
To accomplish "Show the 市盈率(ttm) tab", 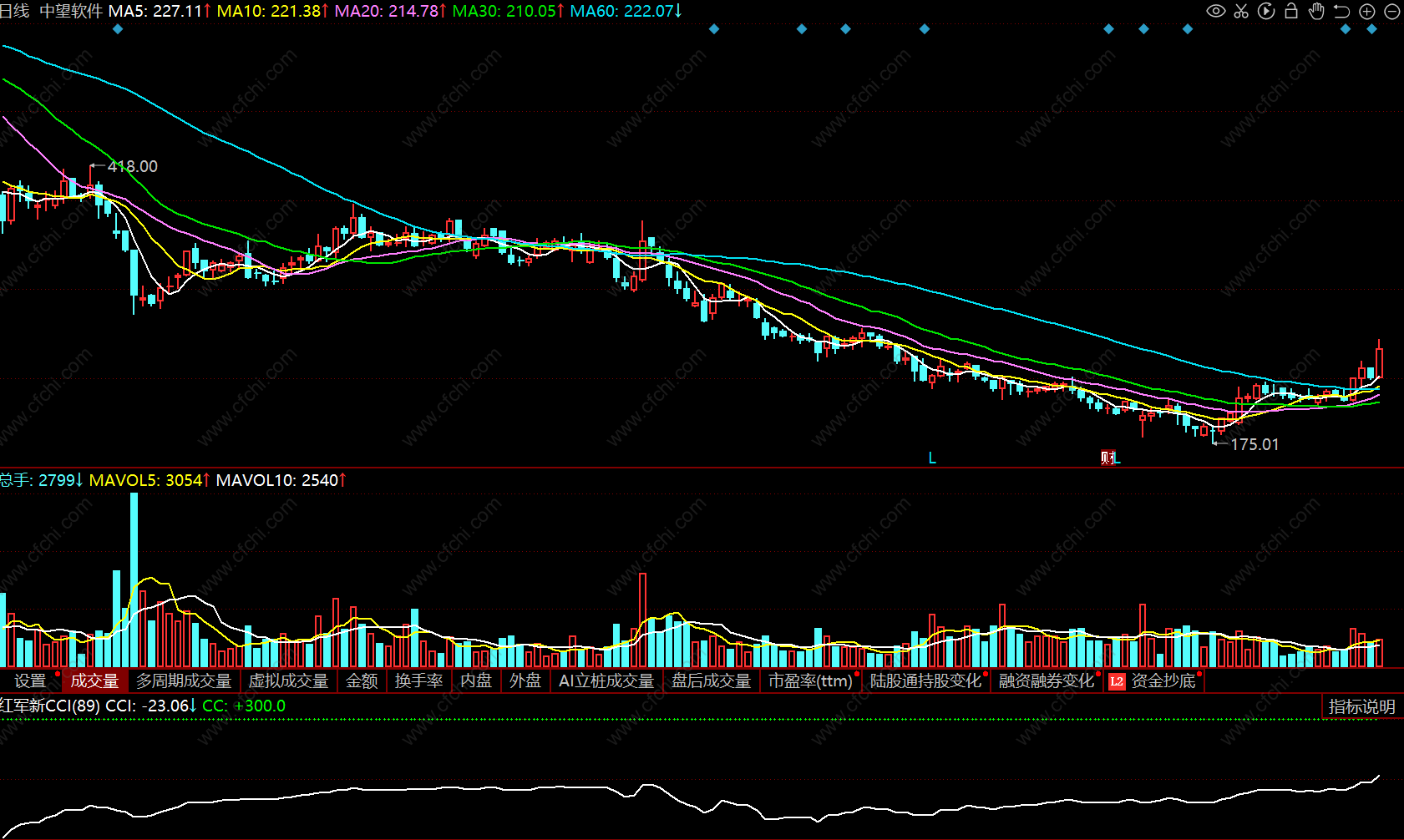I will pos(810,681).
